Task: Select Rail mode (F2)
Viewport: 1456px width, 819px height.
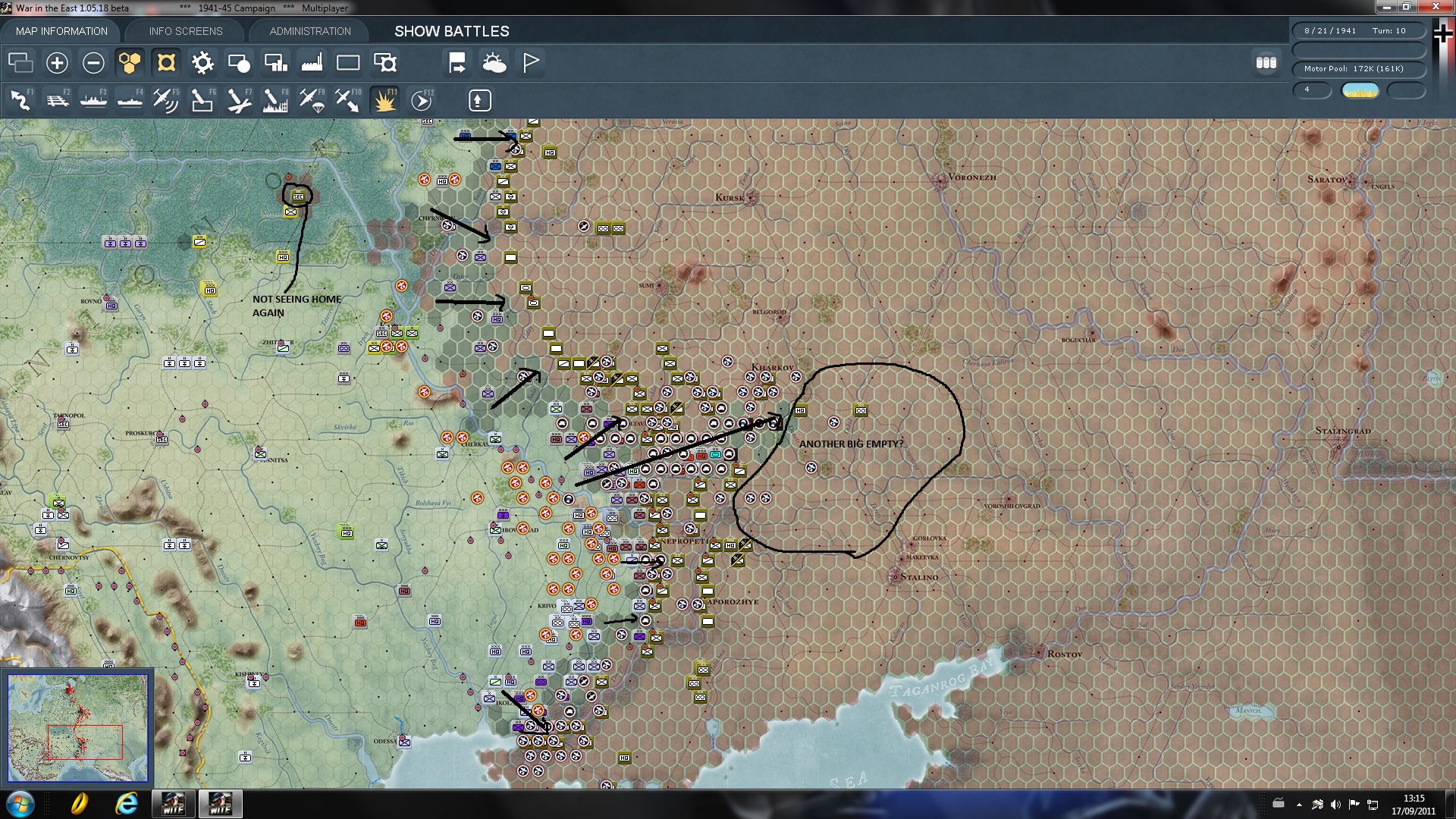Action: (x=57, y=100)
